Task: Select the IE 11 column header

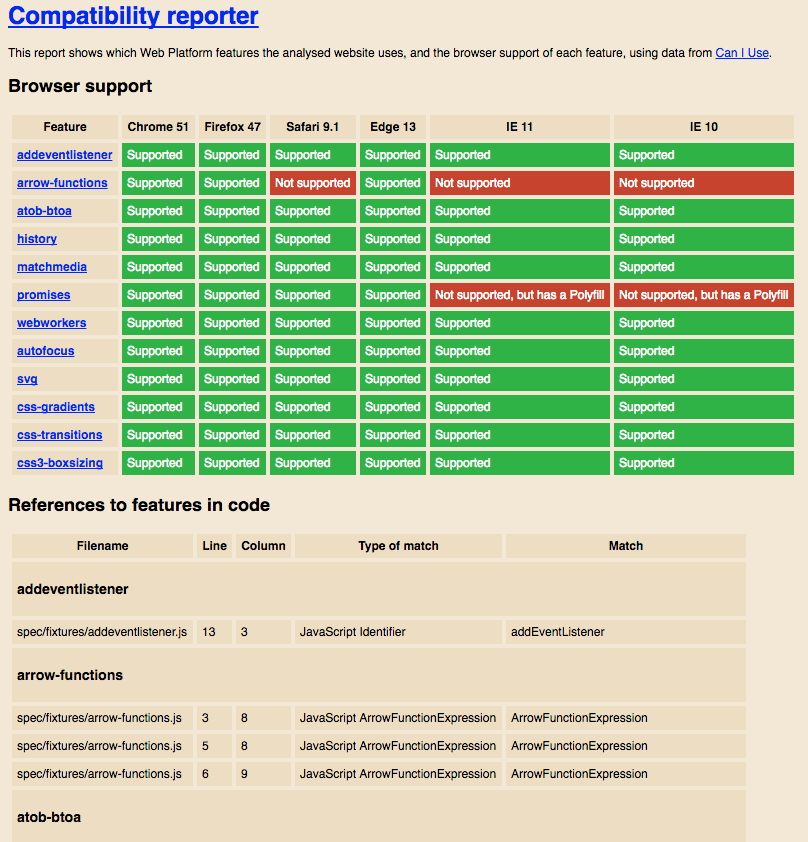Action: (519, 127)
